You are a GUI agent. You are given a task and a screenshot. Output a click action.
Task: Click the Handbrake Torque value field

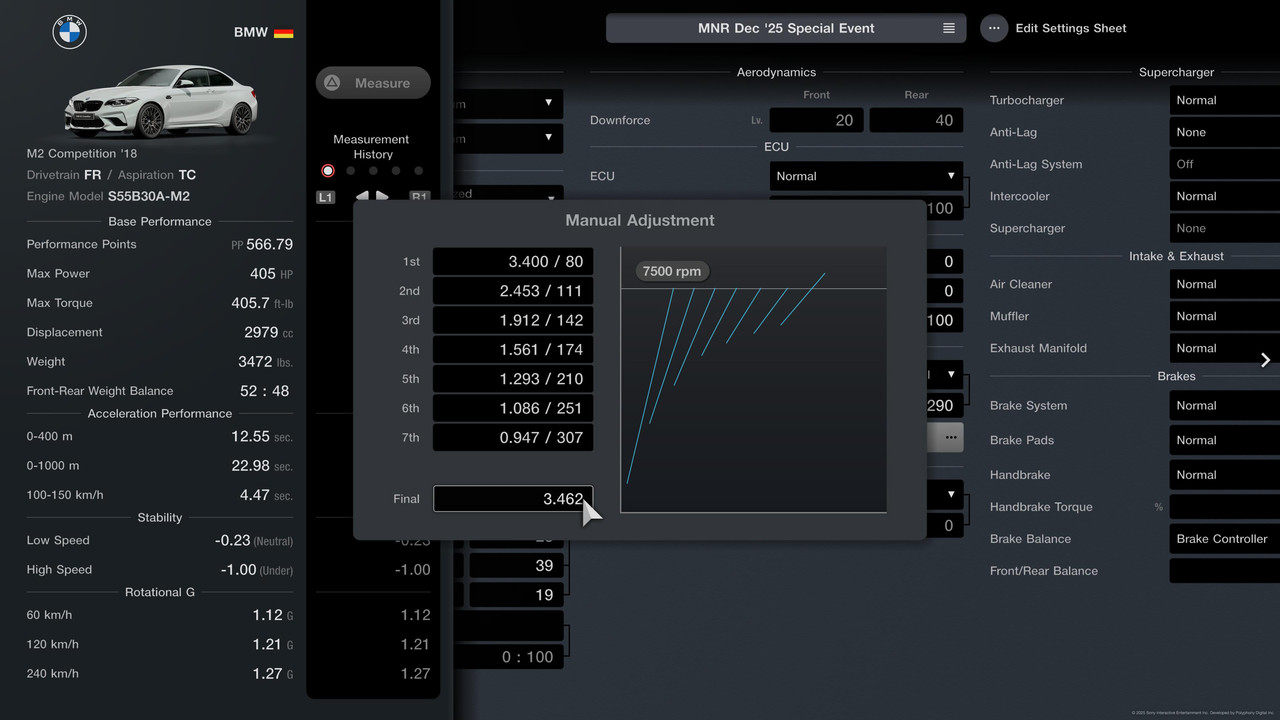[x=1225, y=507]
